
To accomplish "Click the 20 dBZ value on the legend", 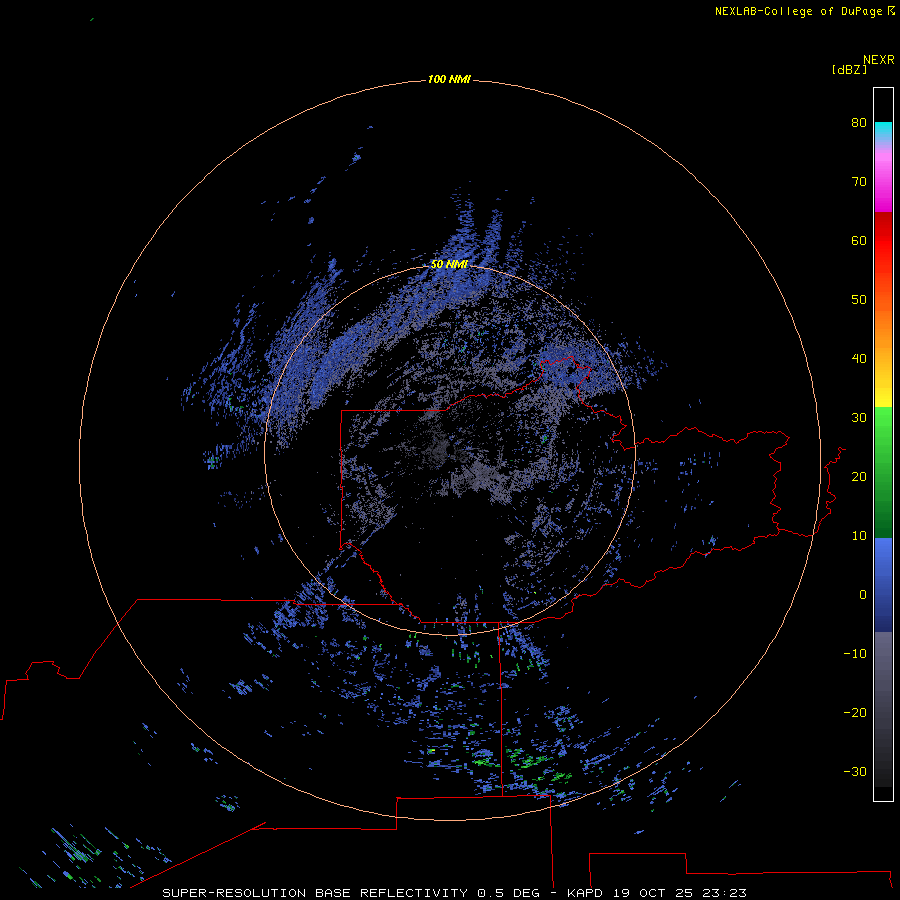I will click(x=859, y=476).
